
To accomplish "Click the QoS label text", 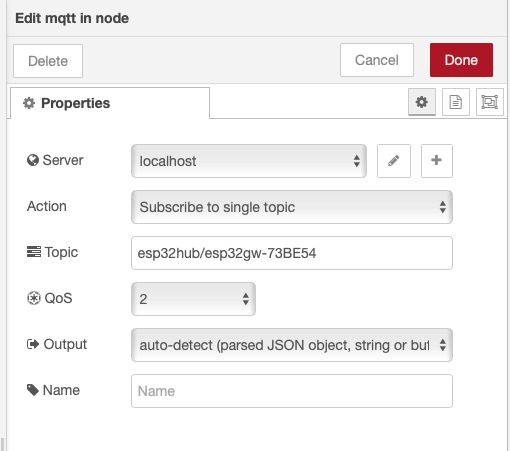I will [x=58, y=298].
